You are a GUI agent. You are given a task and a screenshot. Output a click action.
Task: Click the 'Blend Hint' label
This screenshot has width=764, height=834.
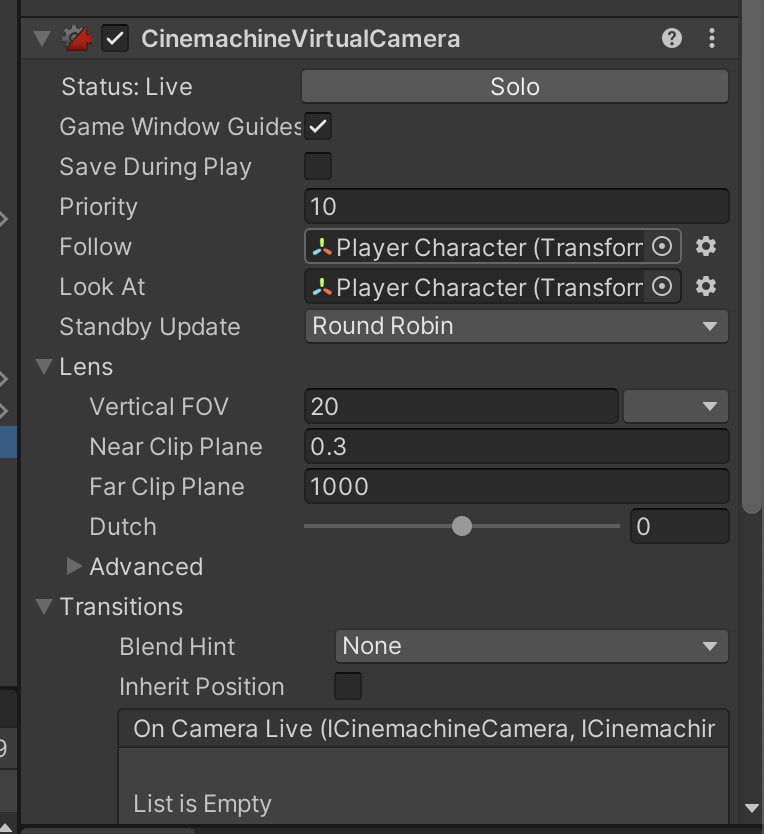[x=177, y=647]
